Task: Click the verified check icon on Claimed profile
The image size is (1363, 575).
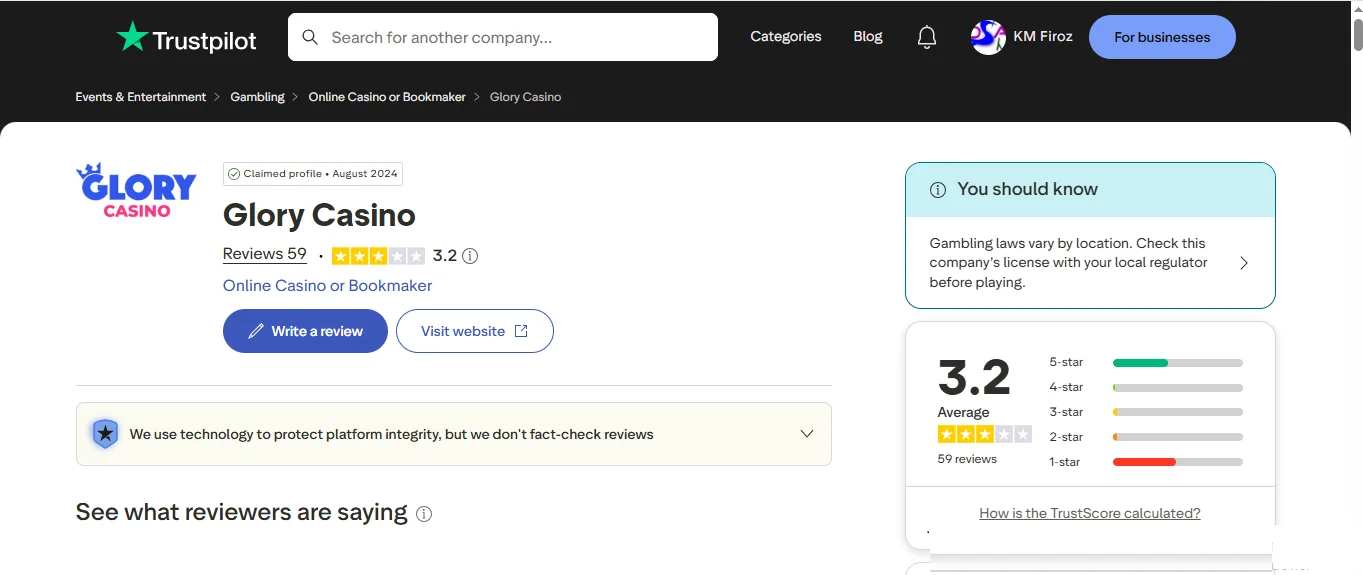Action: pyautogui.click(x=234, y=174)
